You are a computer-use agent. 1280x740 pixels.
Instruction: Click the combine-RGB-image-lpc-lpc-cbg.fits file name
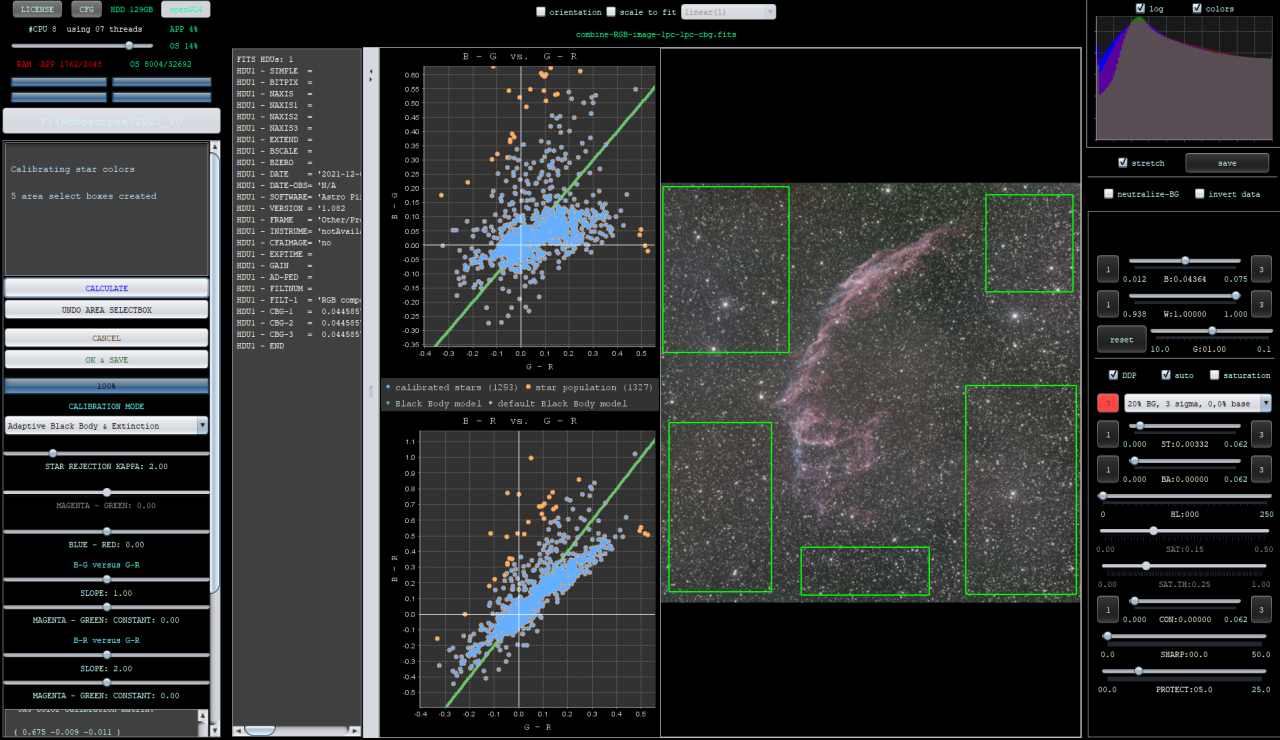point(656,34)
